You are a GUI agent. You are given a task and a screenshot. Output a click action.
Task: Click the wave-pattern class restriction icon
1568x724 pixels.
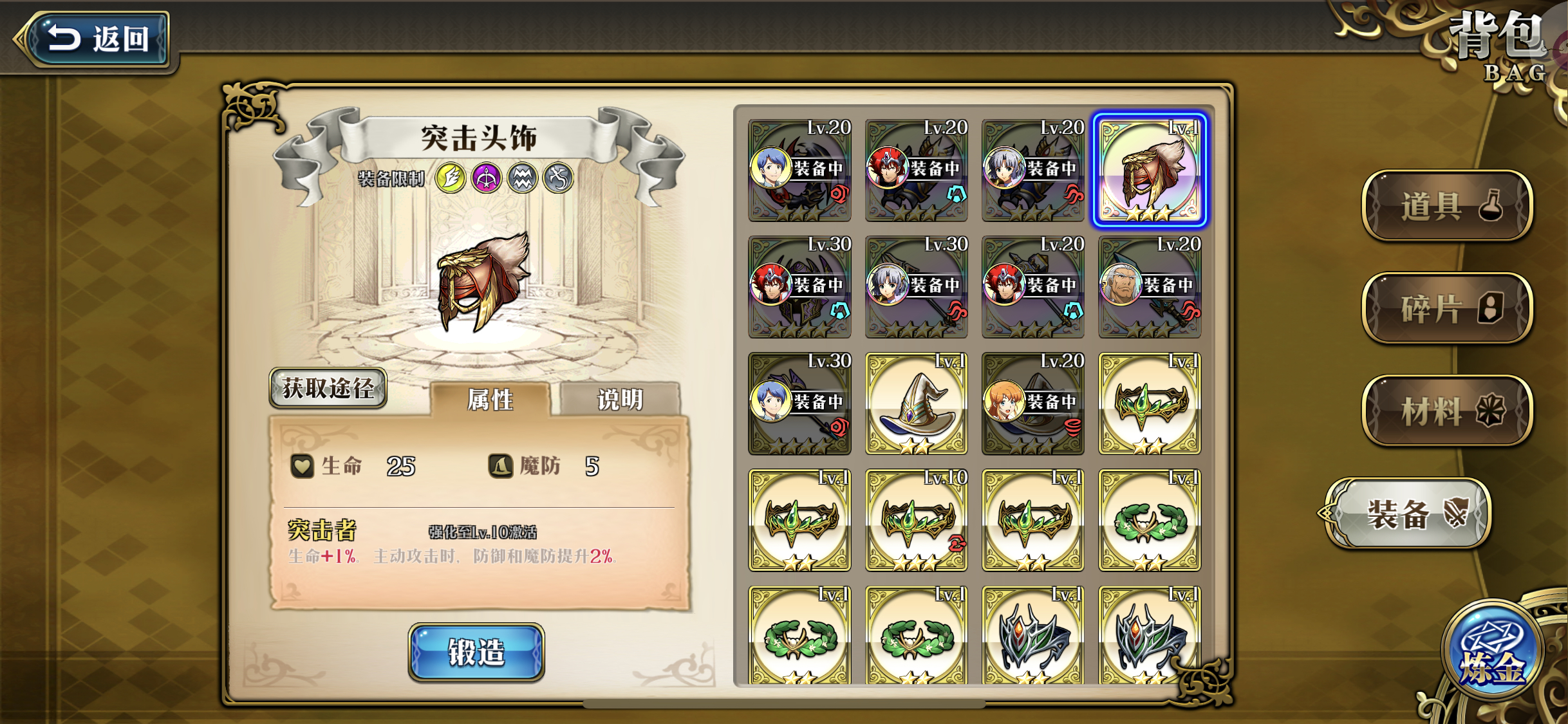(x=522, y=178)
